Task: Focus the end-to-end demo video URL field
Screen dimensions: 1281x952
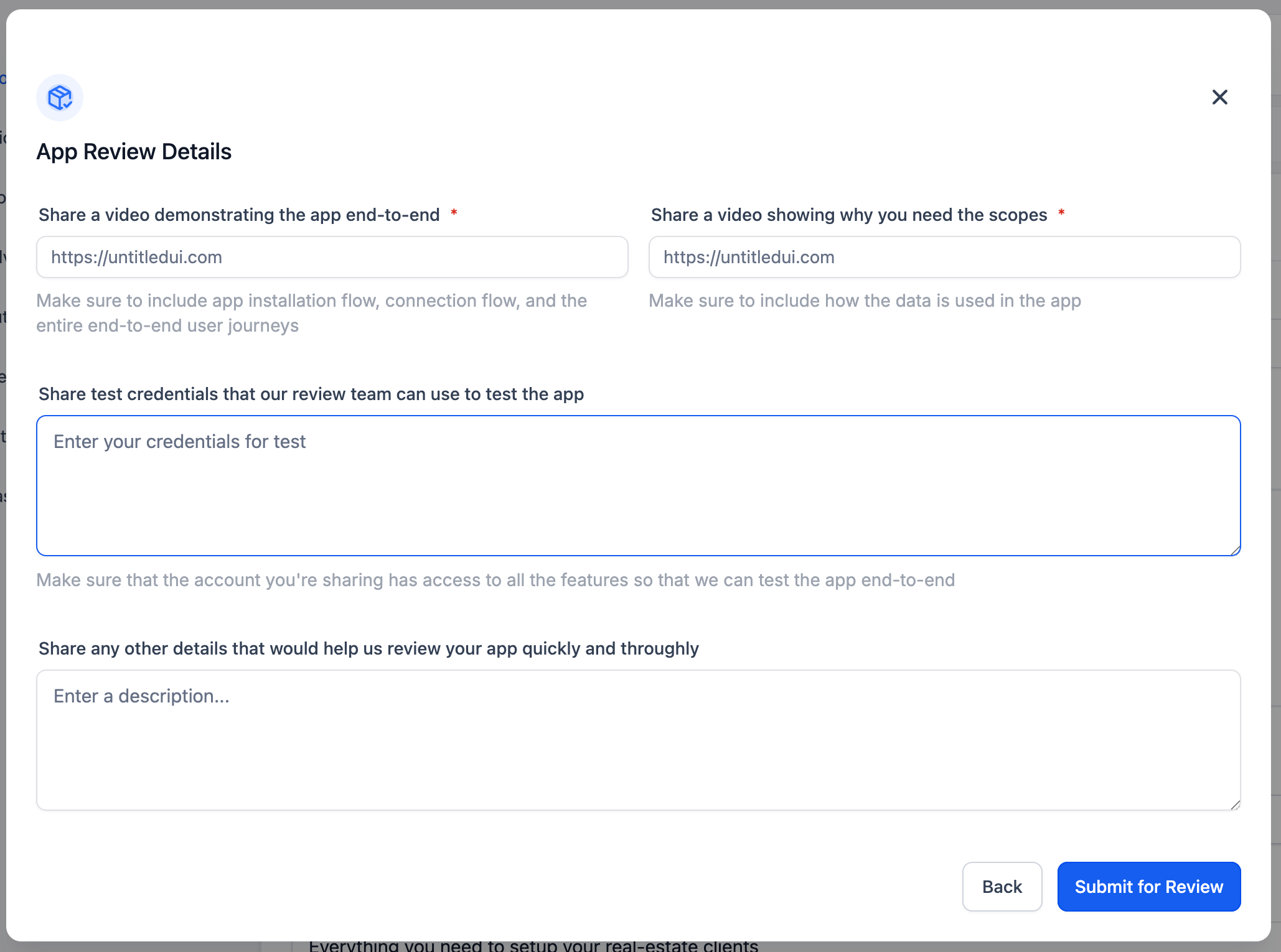Action: pyautogui.click(x=332, y=257)
